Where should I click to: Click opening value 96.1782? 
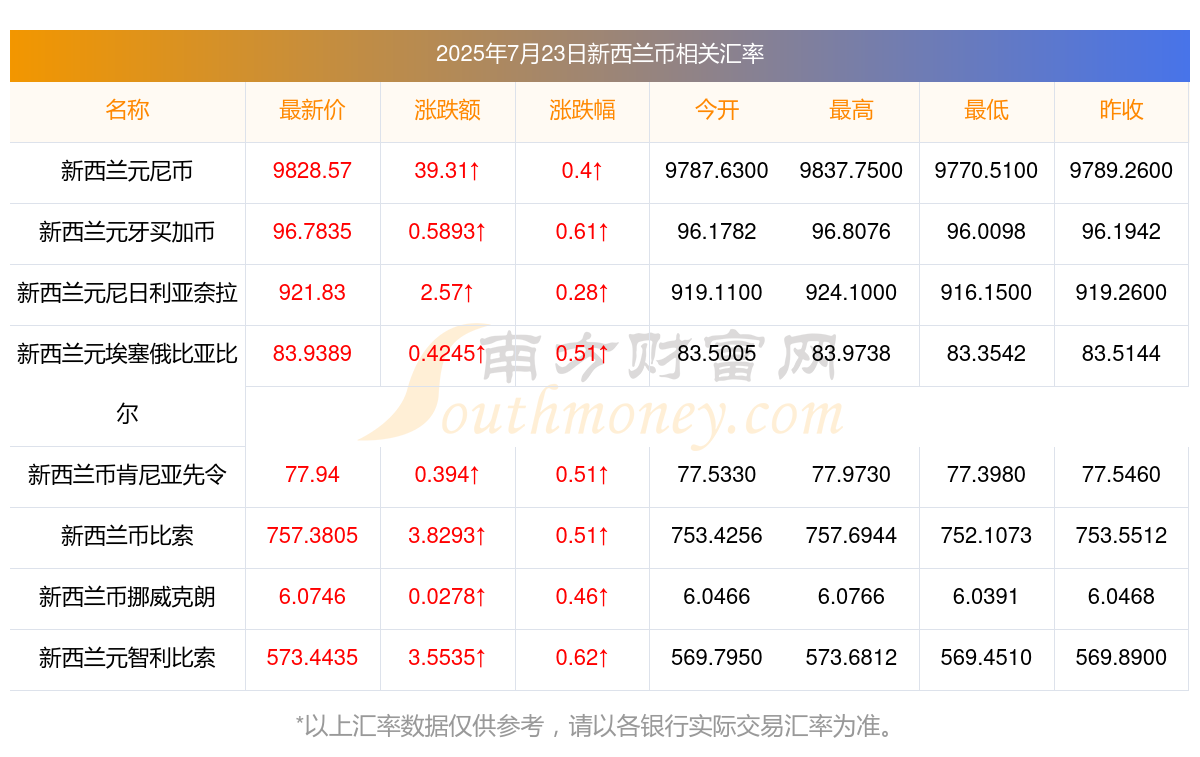[716, 232]
